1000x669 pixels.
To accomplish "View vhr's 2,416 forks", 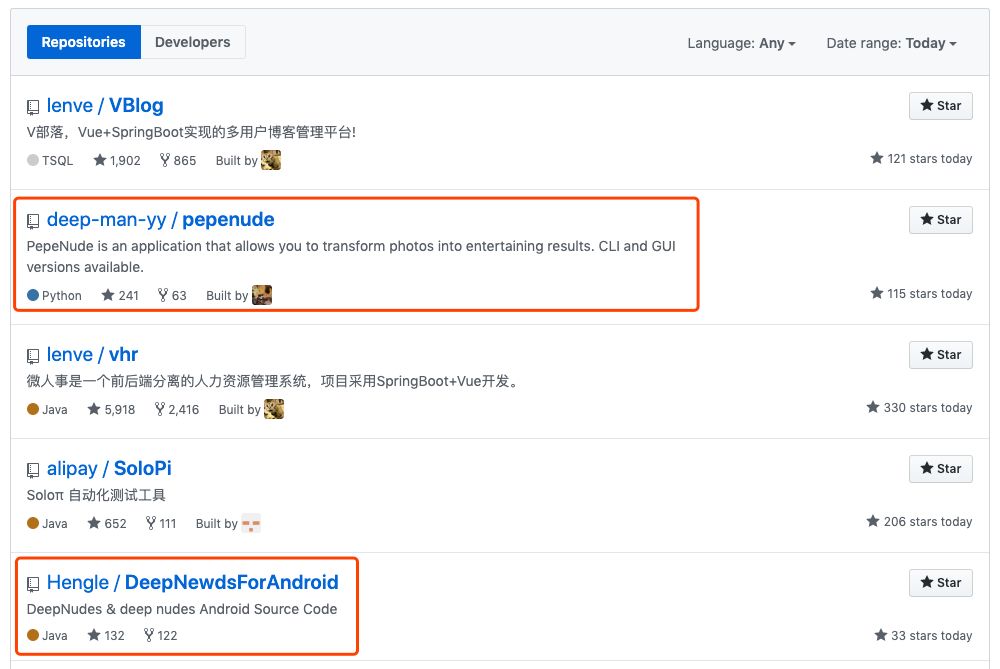I will tap(177, 409).
